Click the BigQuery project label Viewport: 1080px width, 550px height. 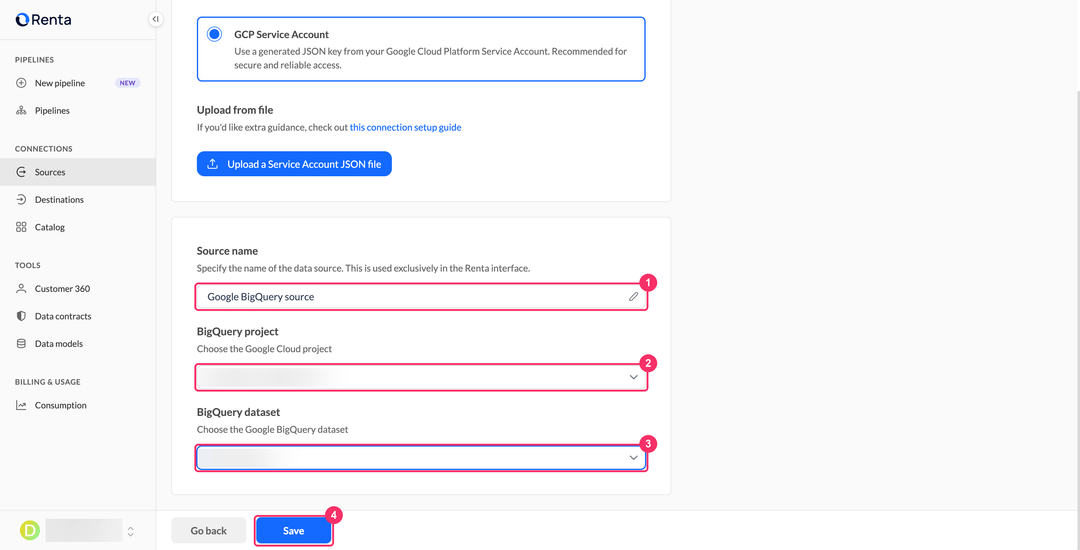[x=238, y=331]
